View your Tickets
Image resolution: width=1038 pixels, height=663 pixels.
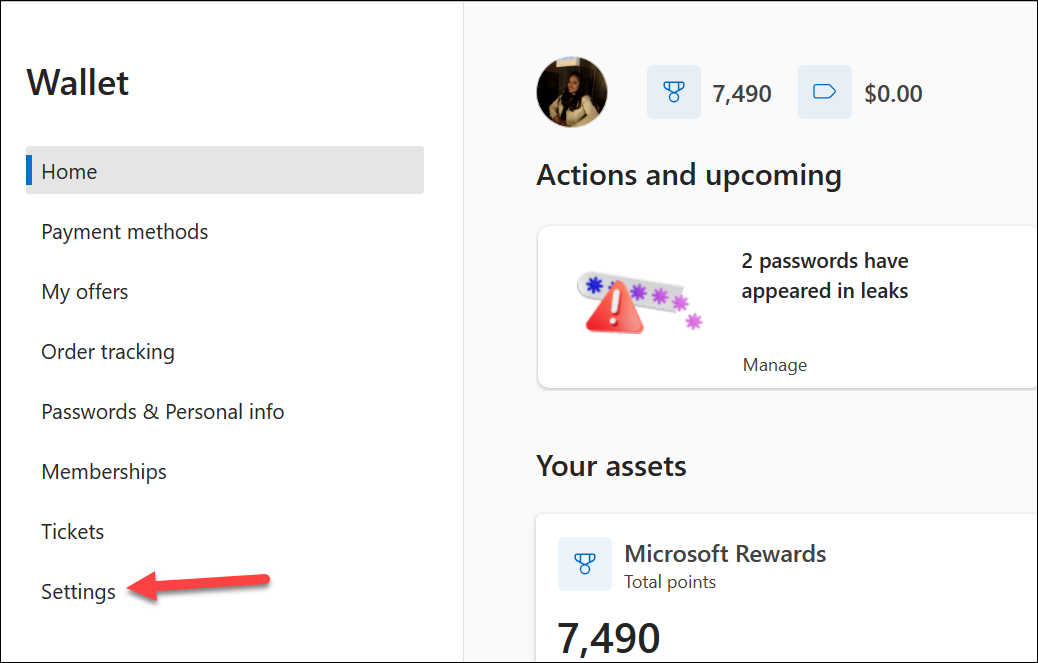pyautogui.click(x=72, y=531)
